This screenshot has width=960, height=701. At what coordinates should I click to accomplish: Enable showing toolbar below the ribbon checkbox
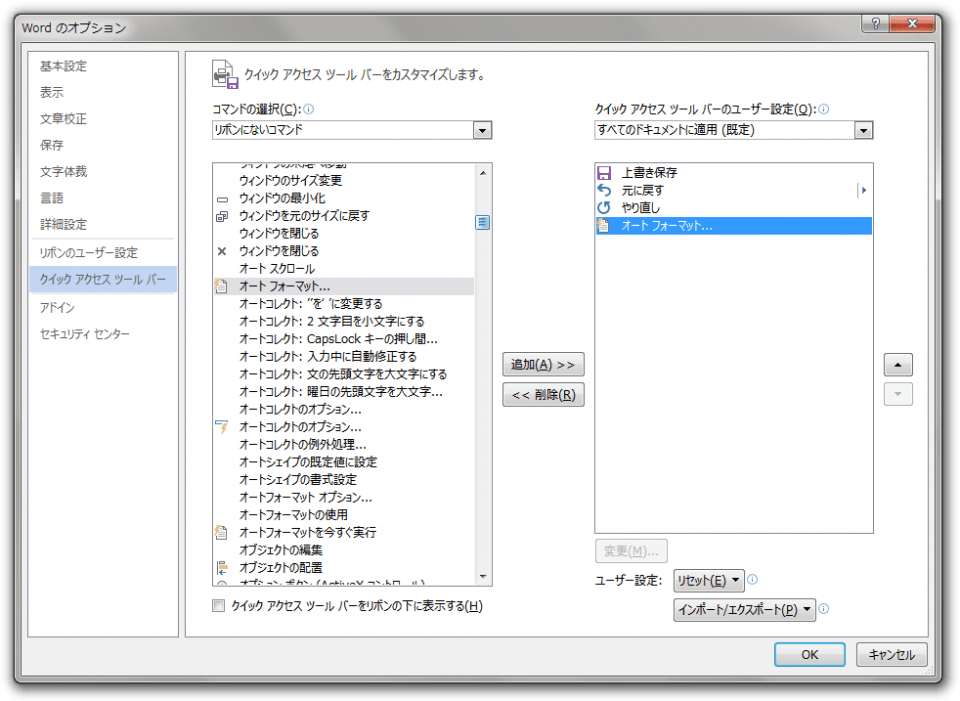tap(219, 605)
